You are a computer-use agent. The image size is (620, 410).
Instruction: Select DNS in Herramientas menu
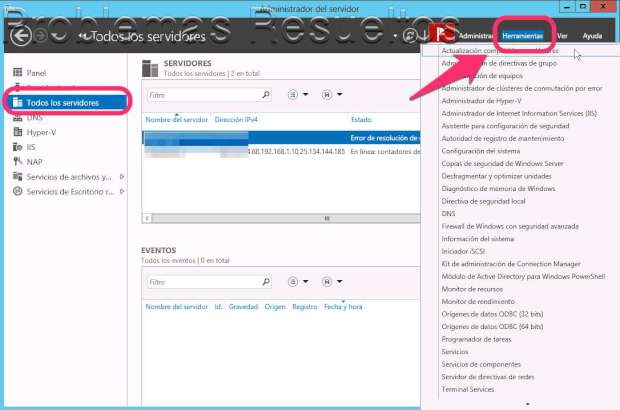(x=448, y=214)
